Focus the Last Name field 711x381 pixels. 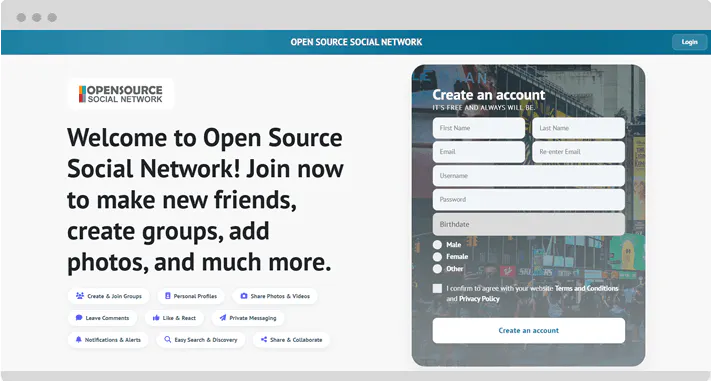click(x=578, y=128)
